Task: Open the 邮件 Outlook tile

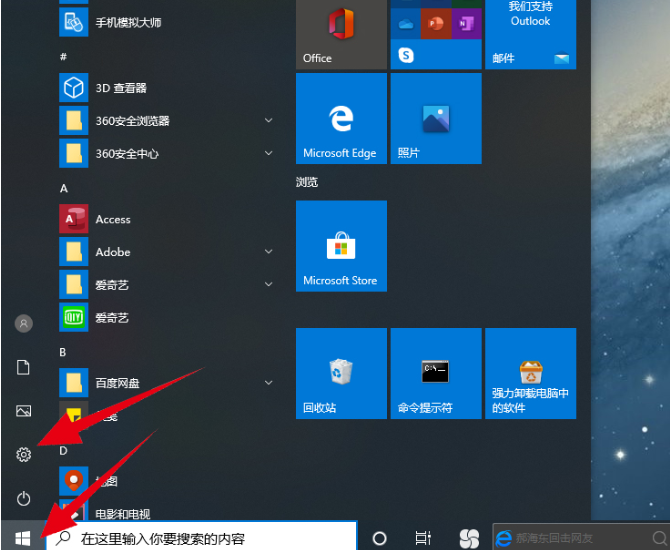Action: pyautogui.click(x=531, y=34)
